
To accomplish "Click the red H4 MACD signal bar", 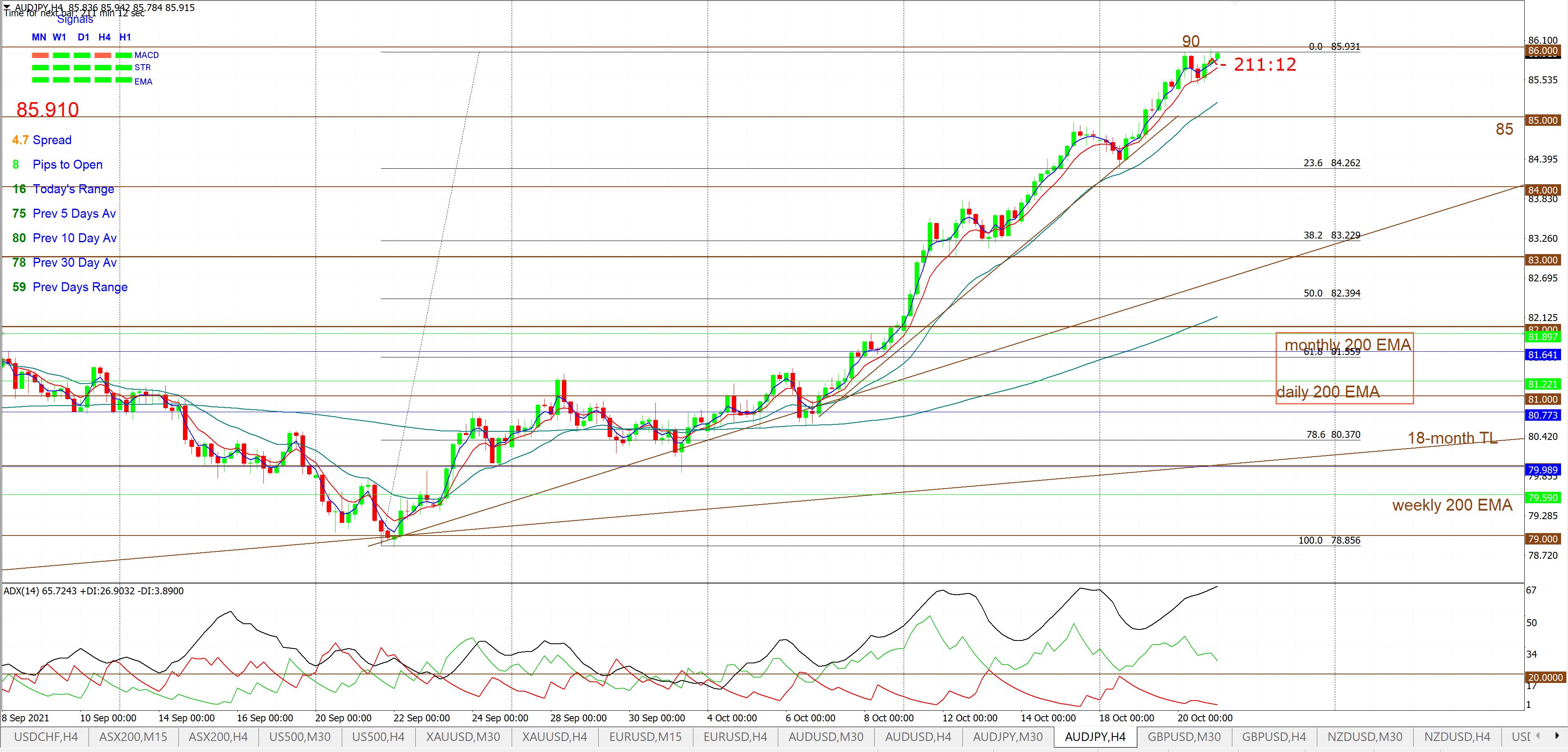I will tap(103, 56).
